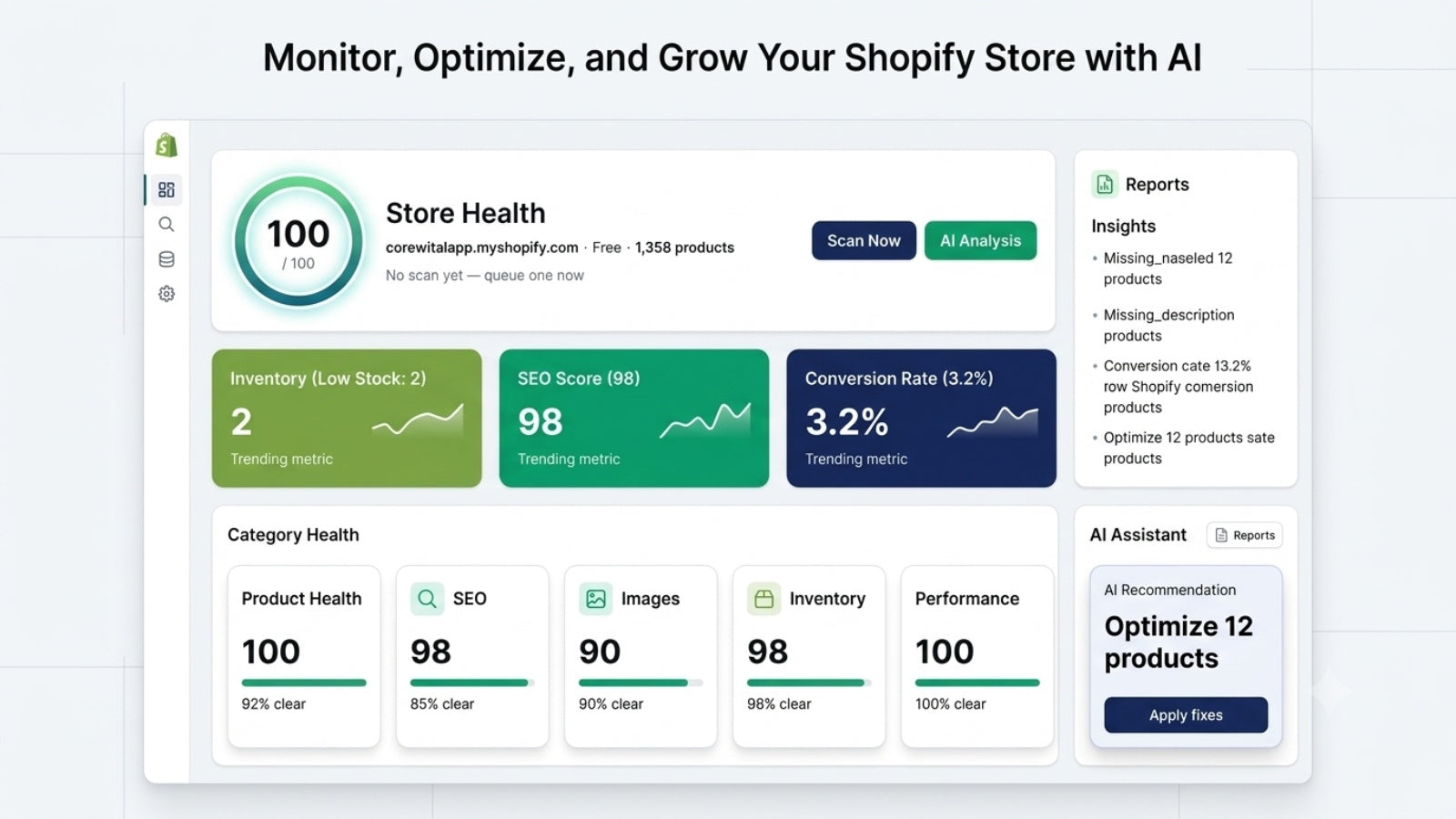The height and width of the screenshot is (819, 1456).
Task: Click the Images picture category icon
Action: tap(596, 599)
